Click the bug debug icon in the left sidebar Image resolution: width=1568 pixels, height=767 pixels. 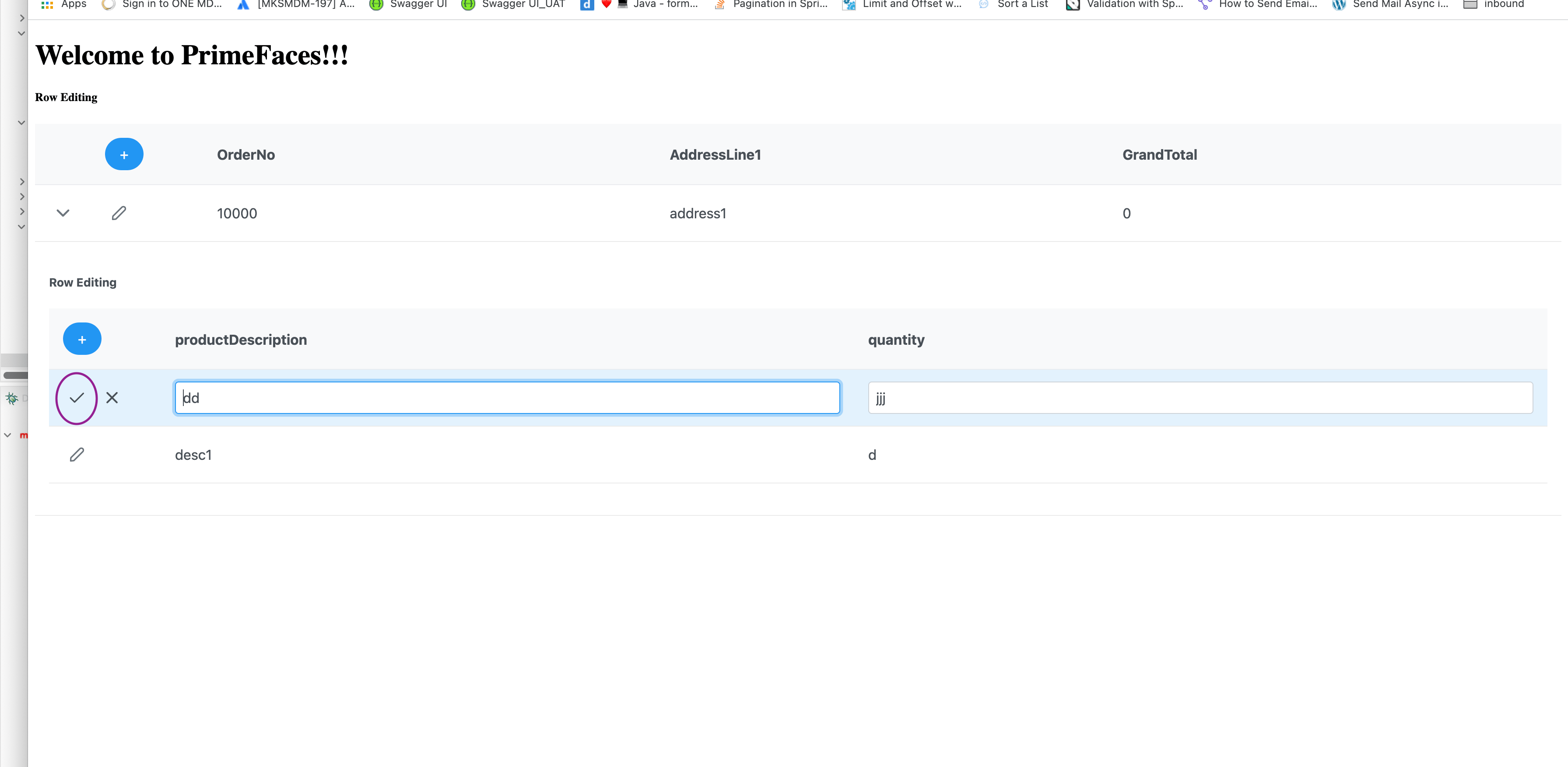(x=11, y=398)
